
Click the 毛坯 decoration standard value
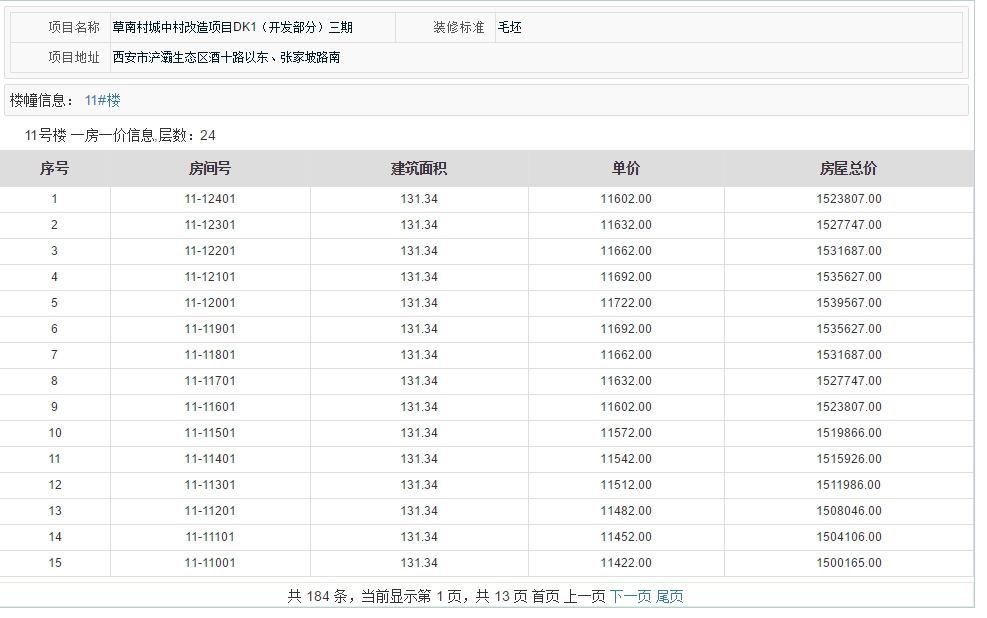[x=510, y=28]
